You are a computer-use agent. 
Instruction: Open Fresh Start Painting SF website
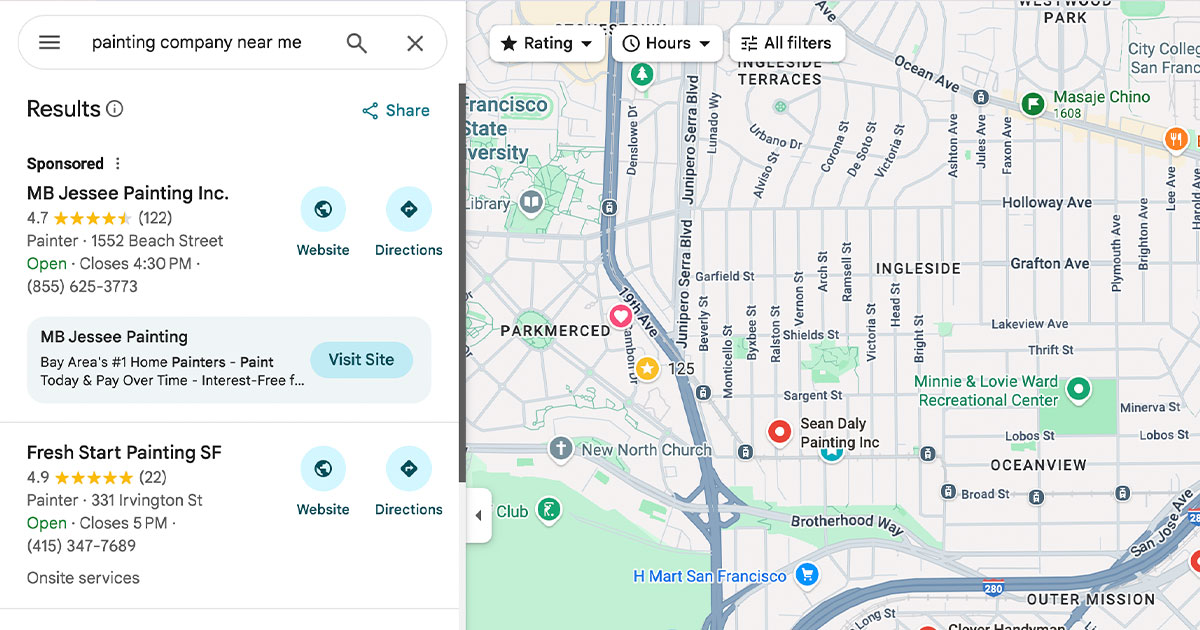(323, 469)
